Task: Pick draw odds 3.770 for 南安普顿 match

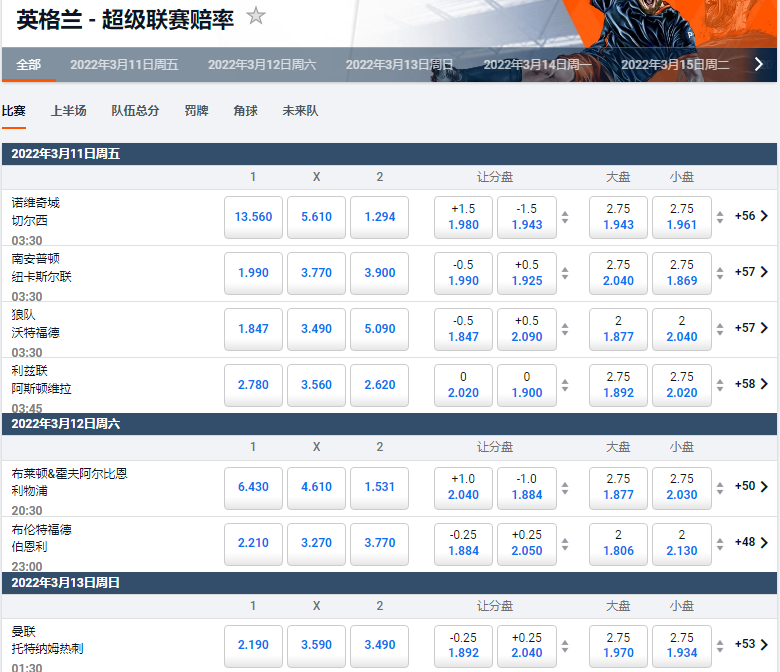Action: 316,273
